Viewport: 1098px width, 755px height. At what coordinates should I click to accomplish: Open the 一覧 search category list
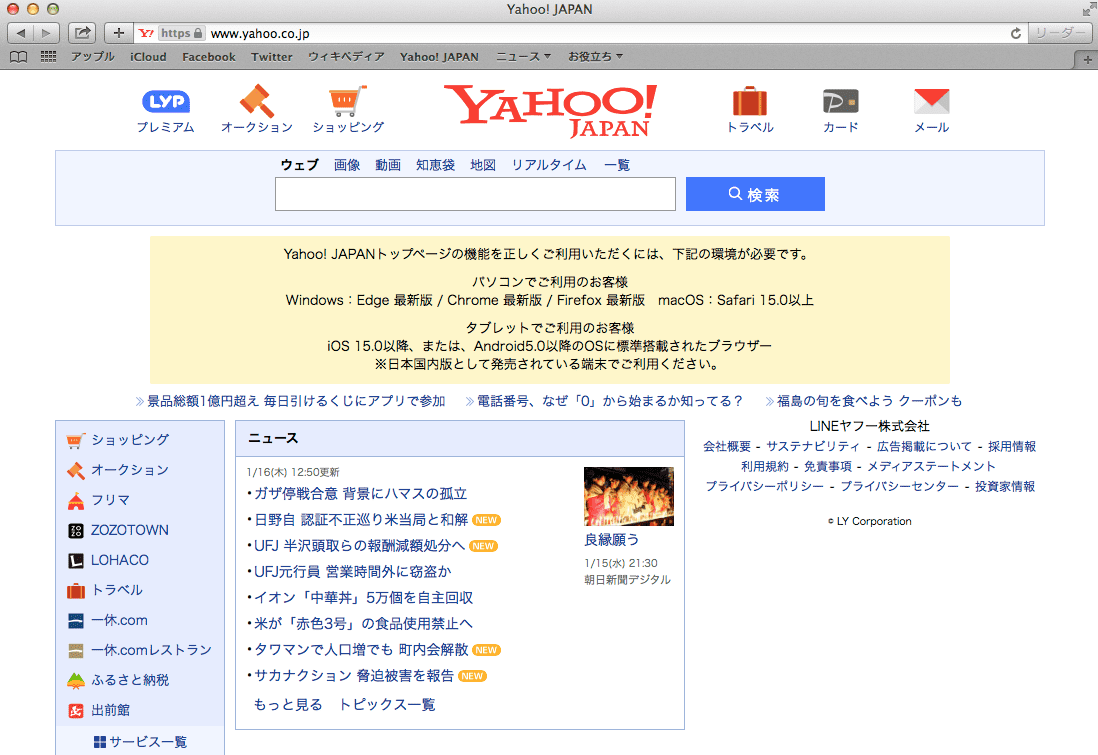(x=617, y=165)
